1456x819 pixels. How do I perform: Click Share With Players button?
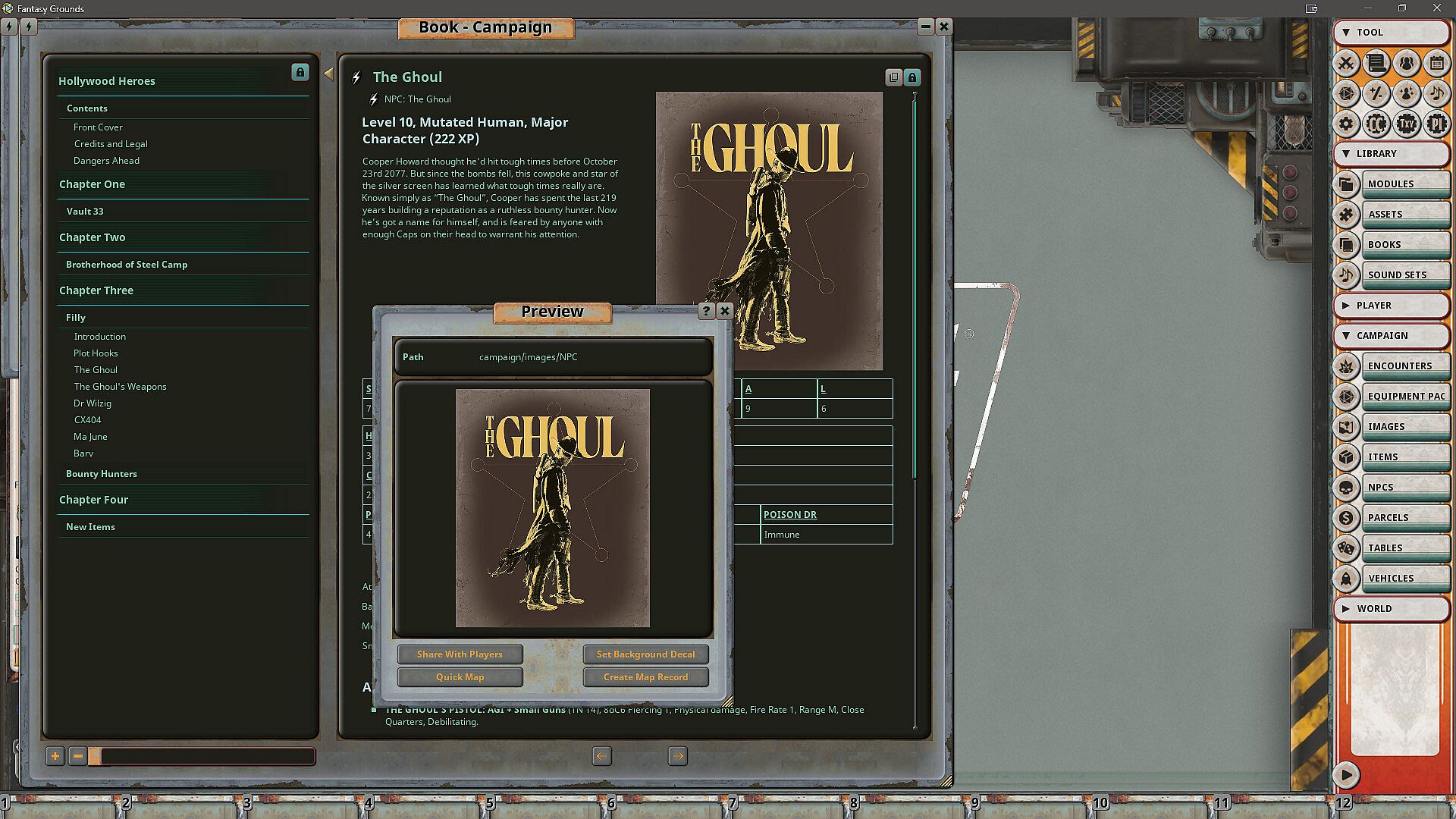pos(460,654)
